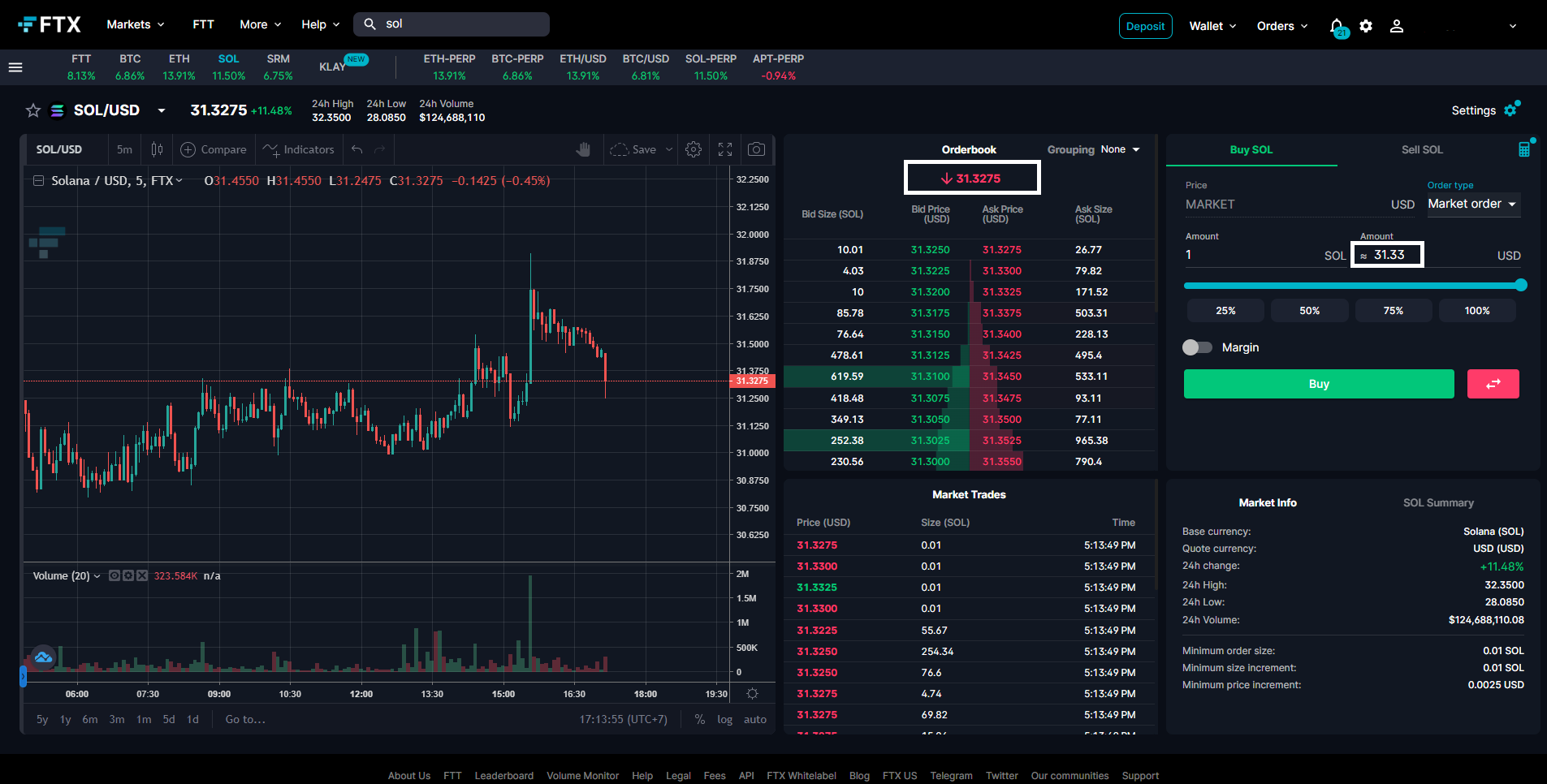The width and height of the screenshot is (1547, 784).
Task: Toggle auto scale on chart
Action: click(x=755, y=719)
